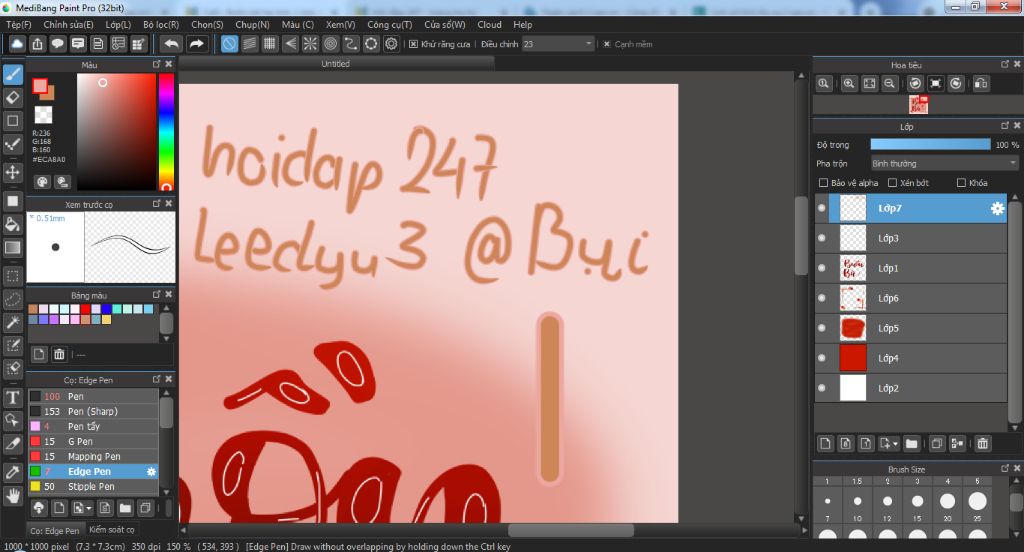The width and height of the screenshot is (1024, 552).
Task: Open the Tệp(F) menu
Action: pyautogui.click(x=19, y=24)
